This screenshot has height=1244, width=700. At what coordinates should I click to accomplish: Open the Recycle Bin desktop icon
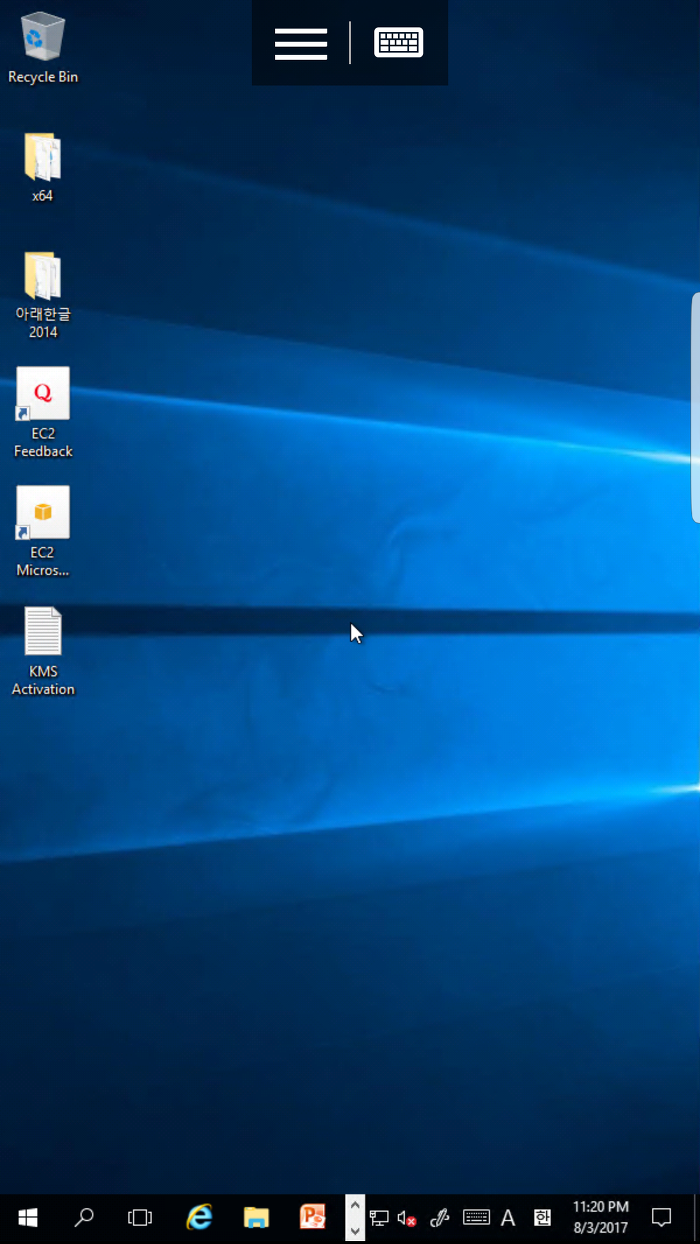43,48
